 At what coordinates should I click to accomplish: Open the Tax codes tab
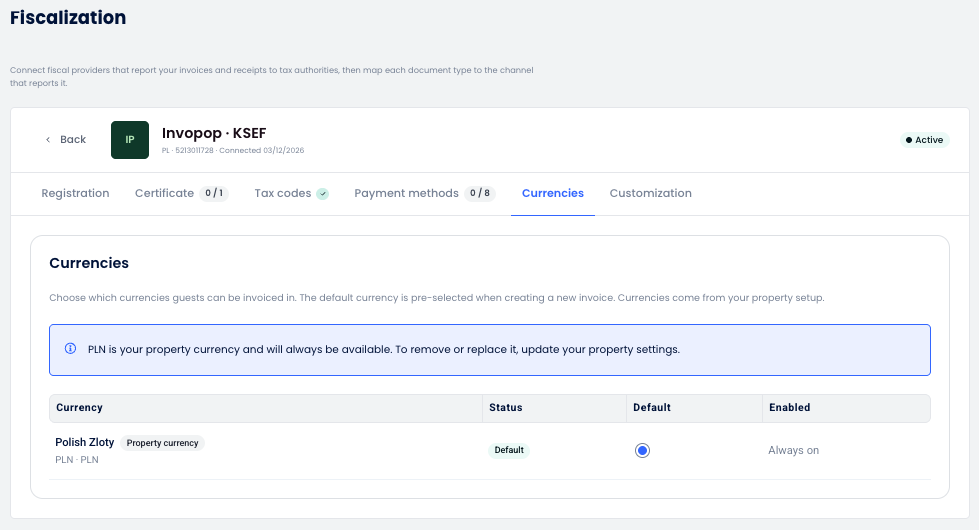click(x=282, y=194)
